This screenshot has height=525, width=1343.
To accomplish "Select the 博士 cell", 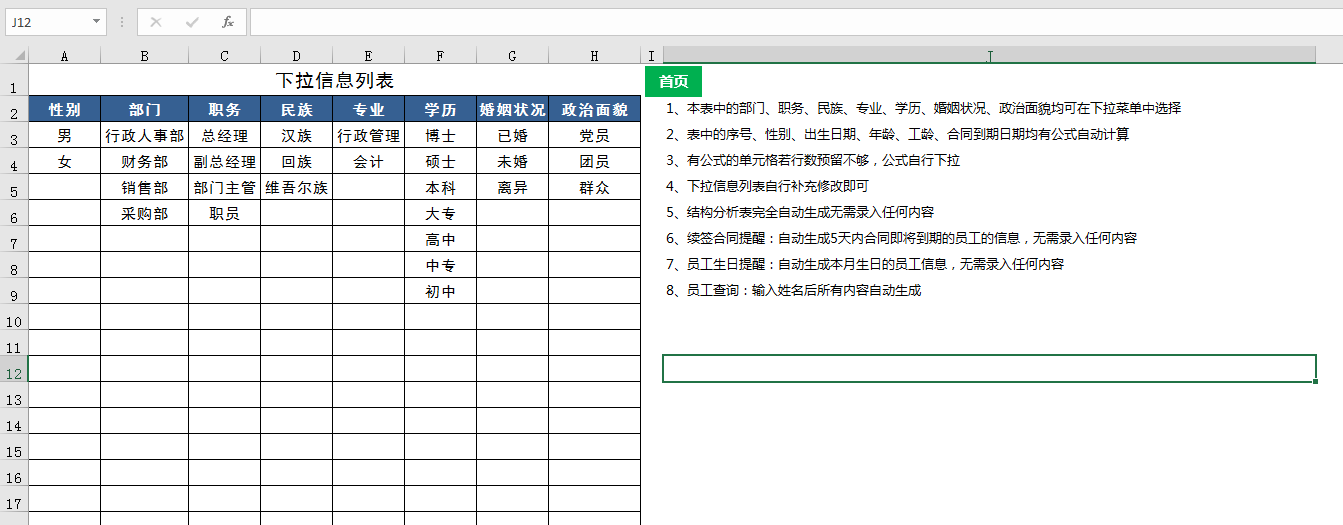I will 441,135.
